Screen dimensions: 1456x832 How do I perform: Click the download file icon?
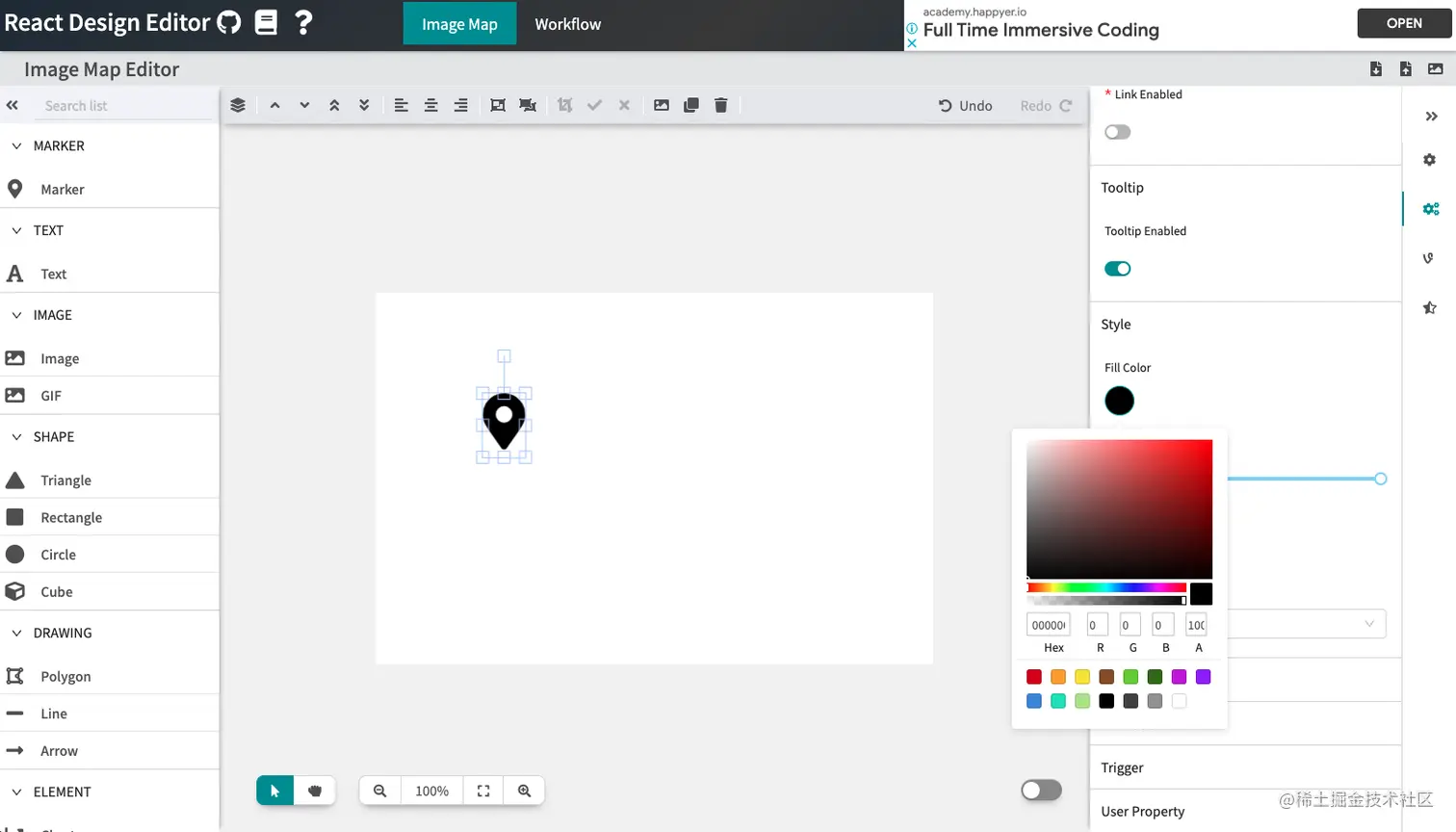click(1376, 68)
